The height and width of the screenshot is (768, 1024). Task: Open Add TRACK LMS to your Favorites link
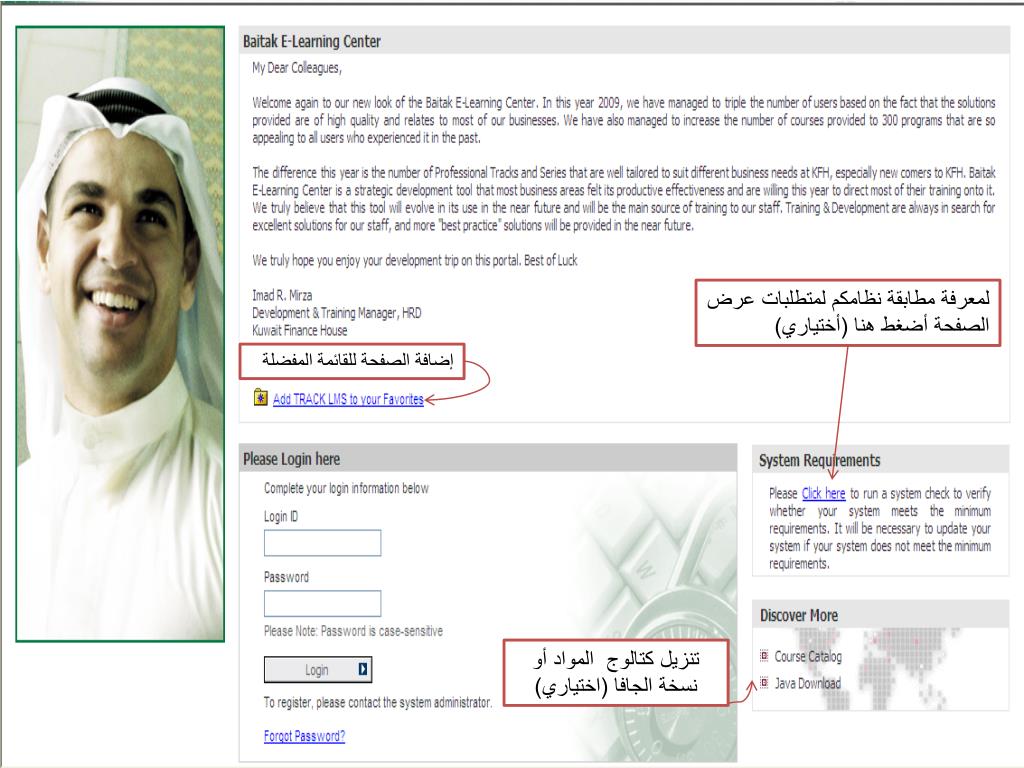pos(348,399)
